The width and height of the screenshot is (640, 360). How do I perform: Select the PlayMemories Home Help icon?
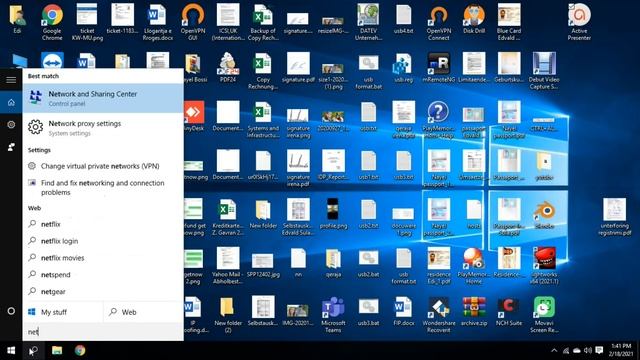[438, 120]
